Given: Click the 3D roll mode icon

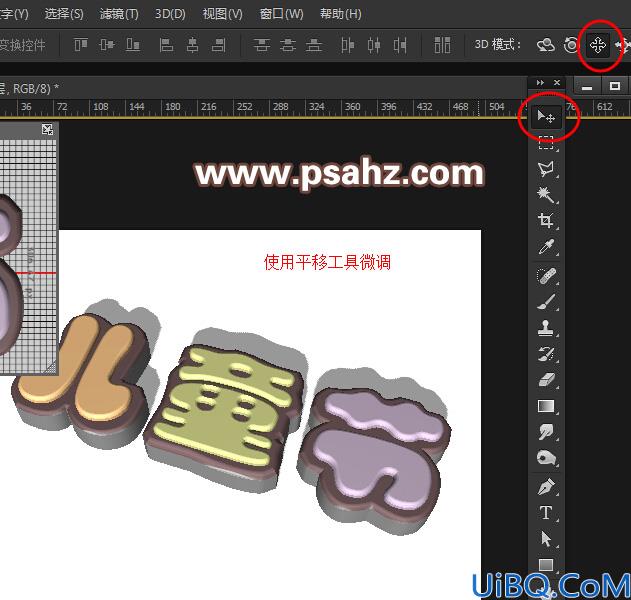Looking at the screenshot, I should click(571, 45).
